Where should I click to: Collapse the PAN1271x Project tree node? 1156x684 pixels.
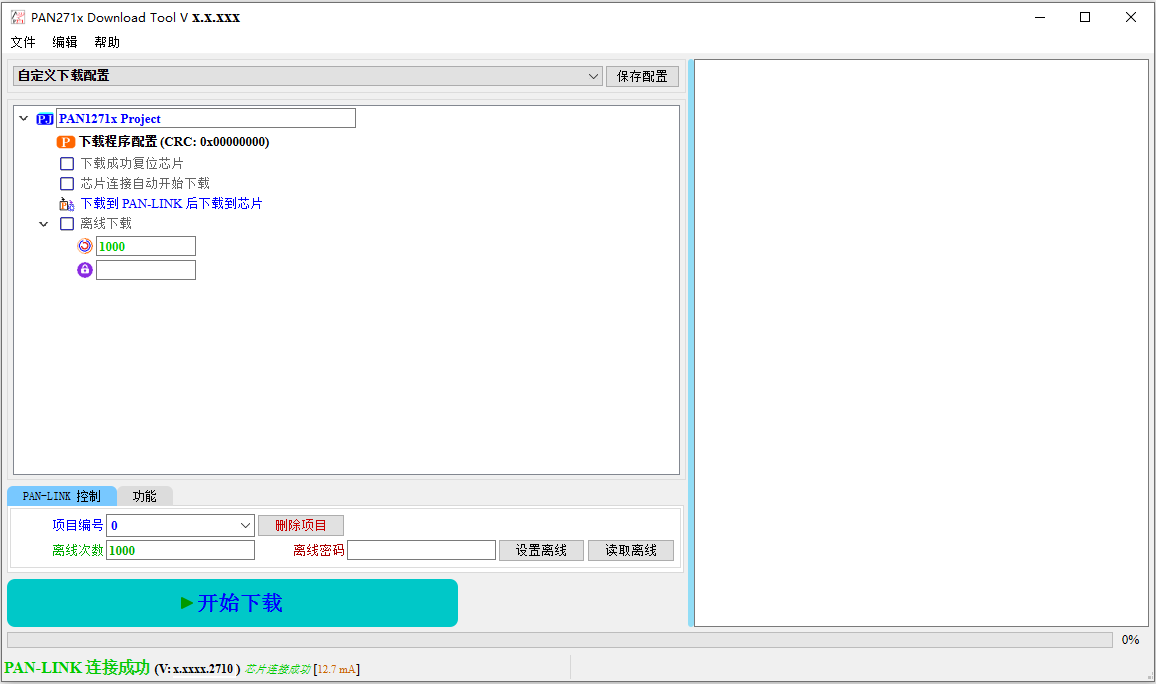(24, 118)
